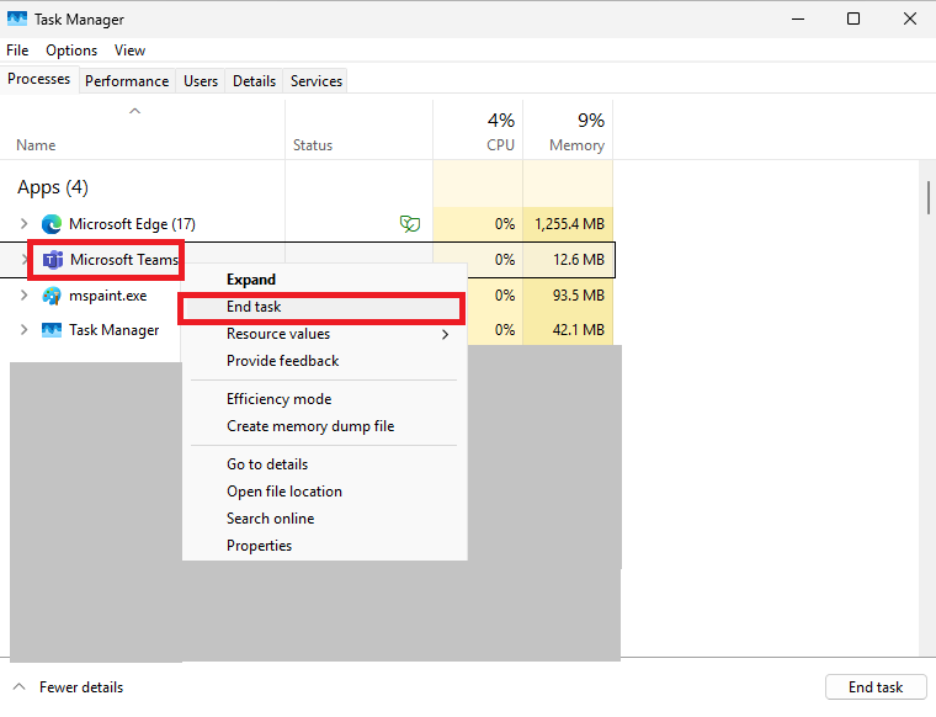Screen dimensions: 936x717
Task: Open the Options menu
Action: tap(71, 50)
